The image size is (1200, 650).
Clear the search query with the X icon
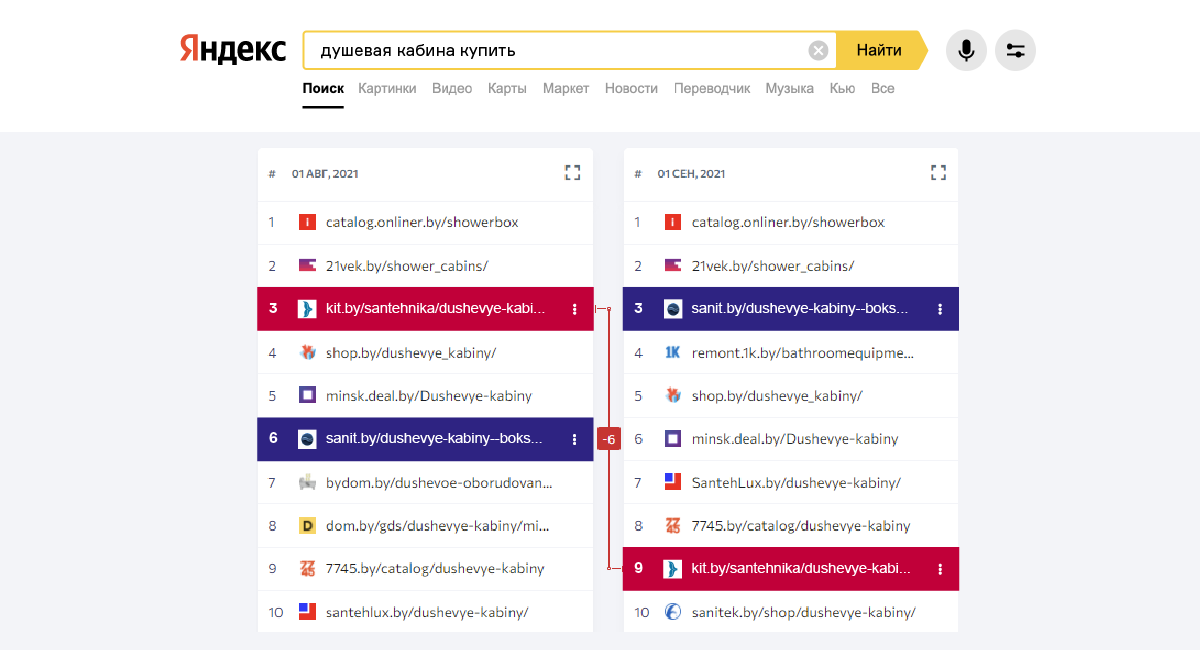point(818,50)
